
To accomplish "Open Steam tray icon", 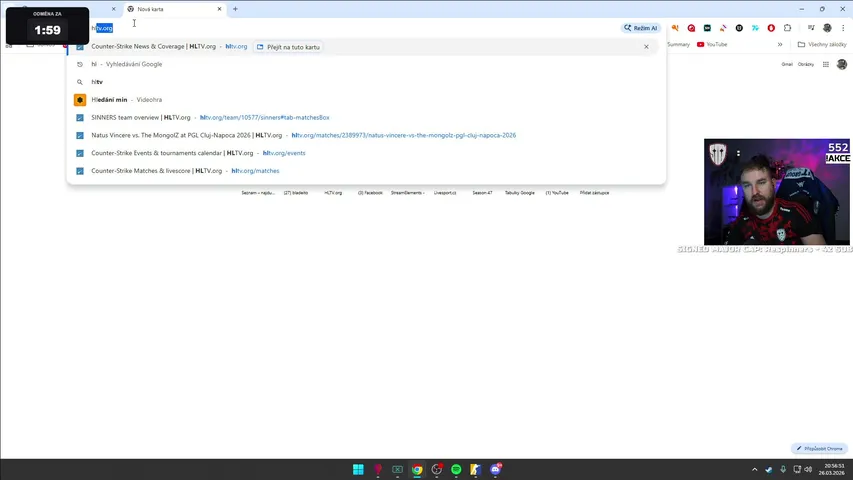I will [768, 469].
